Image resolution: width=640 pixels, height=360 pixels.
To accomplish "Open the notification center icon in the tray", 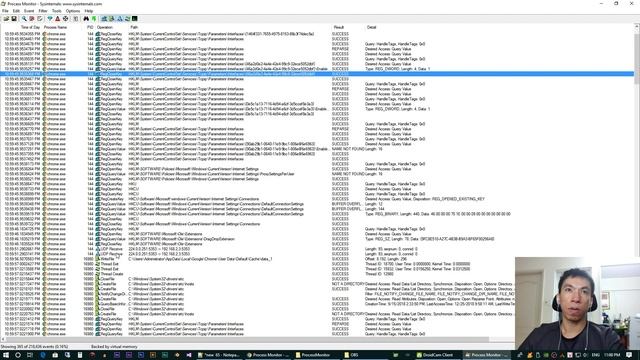I will pos(629,355).
